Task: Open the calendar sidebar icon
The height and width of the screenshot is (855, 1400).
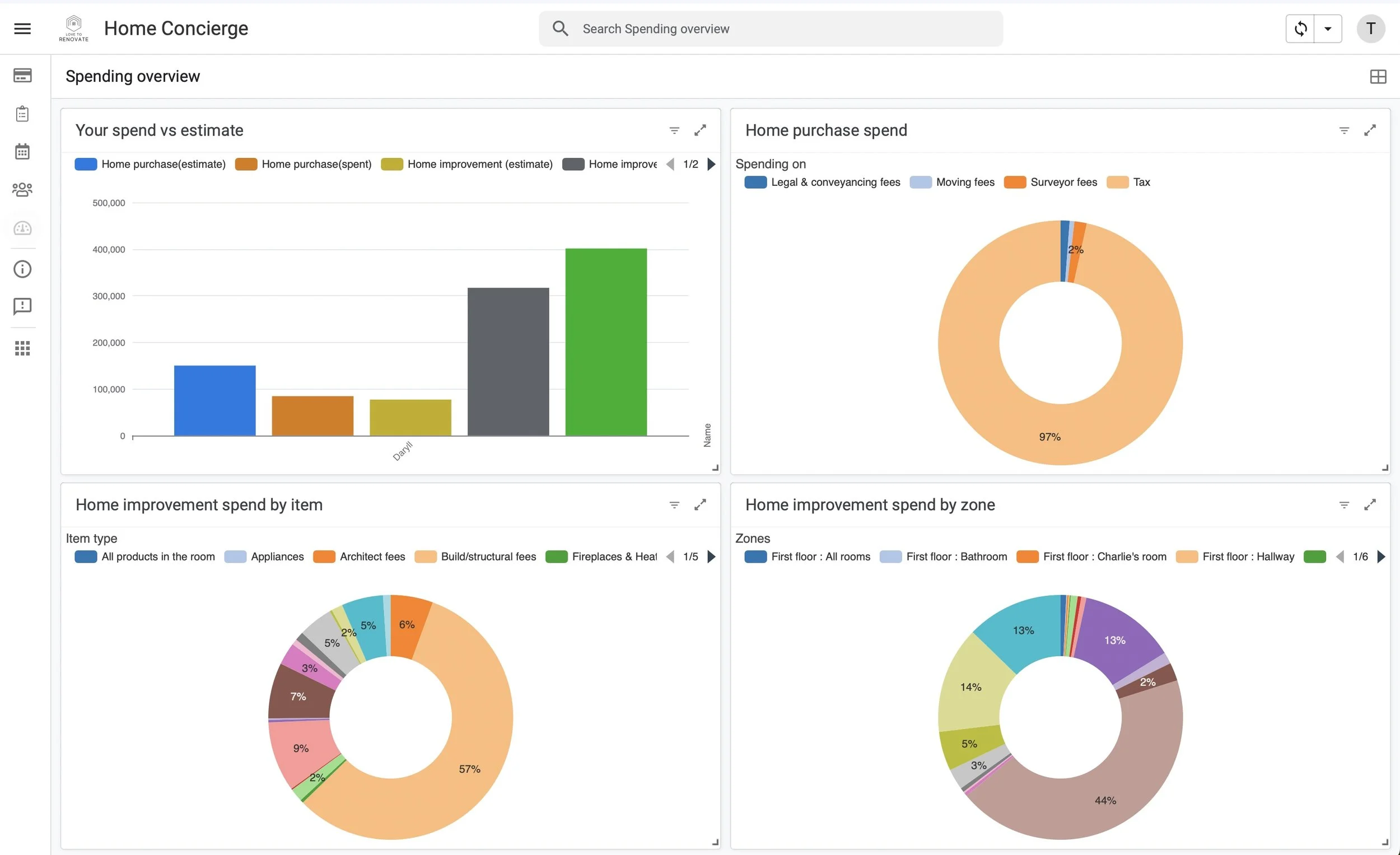Action: [x=22, y=152]
